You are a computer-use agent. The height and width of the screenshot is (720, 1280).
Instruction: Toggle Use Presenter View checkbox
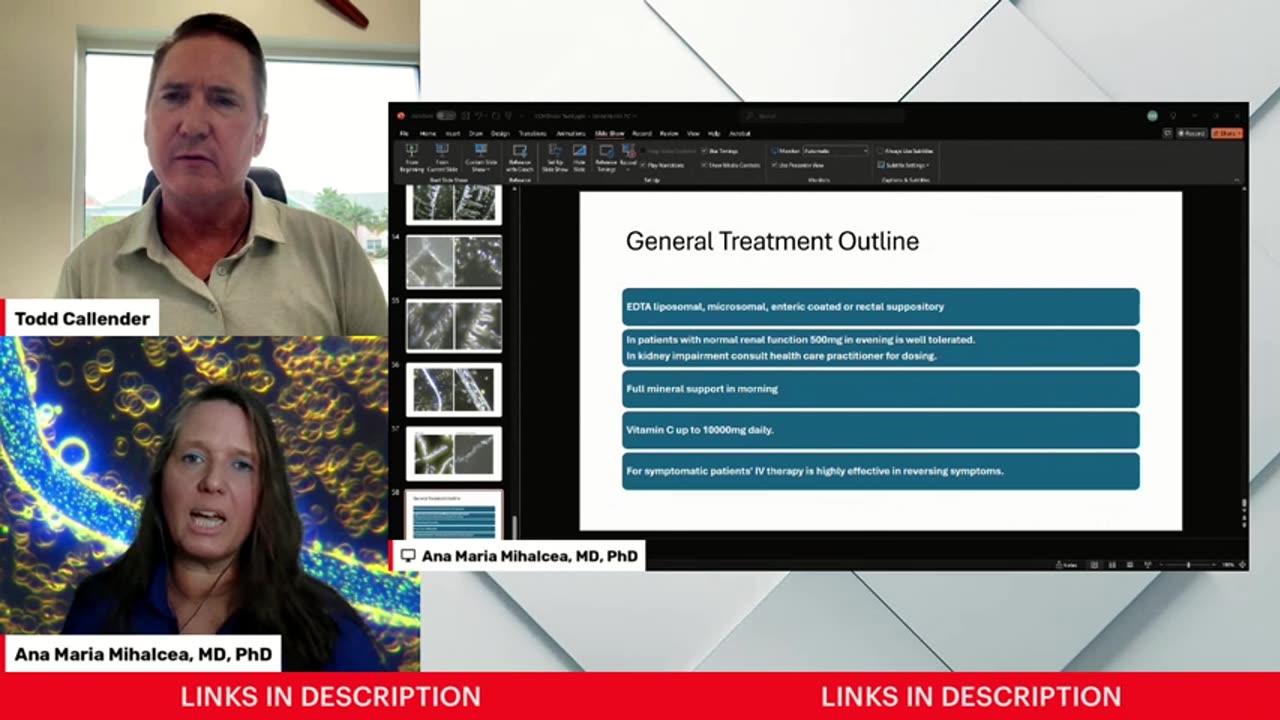click(x=798, y=165)
